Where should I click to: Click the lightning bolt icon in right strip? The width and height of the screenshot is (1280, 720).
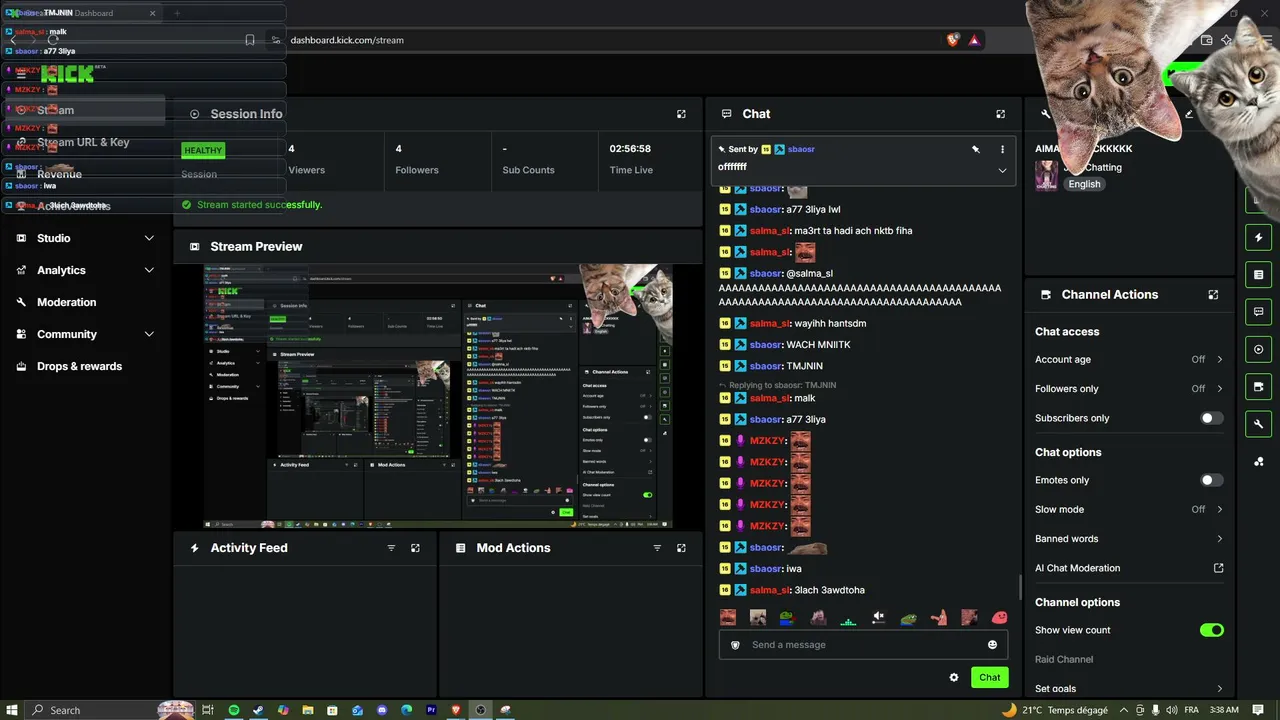(1258, 238)
